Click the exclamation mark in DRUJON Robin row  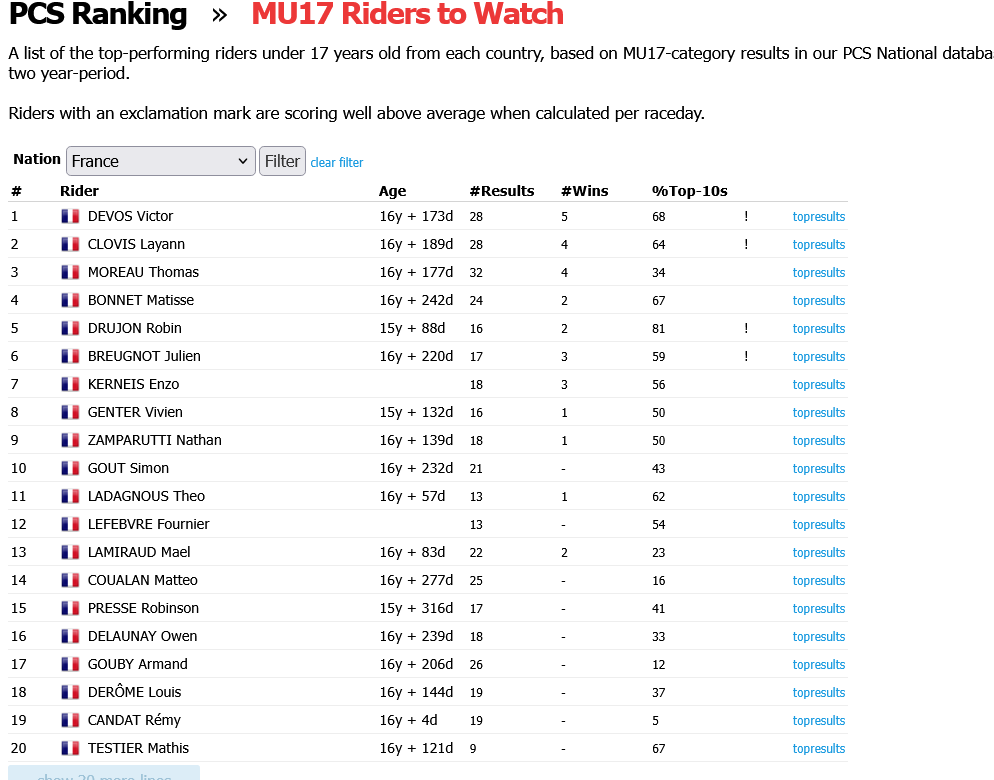pos(746,328)
